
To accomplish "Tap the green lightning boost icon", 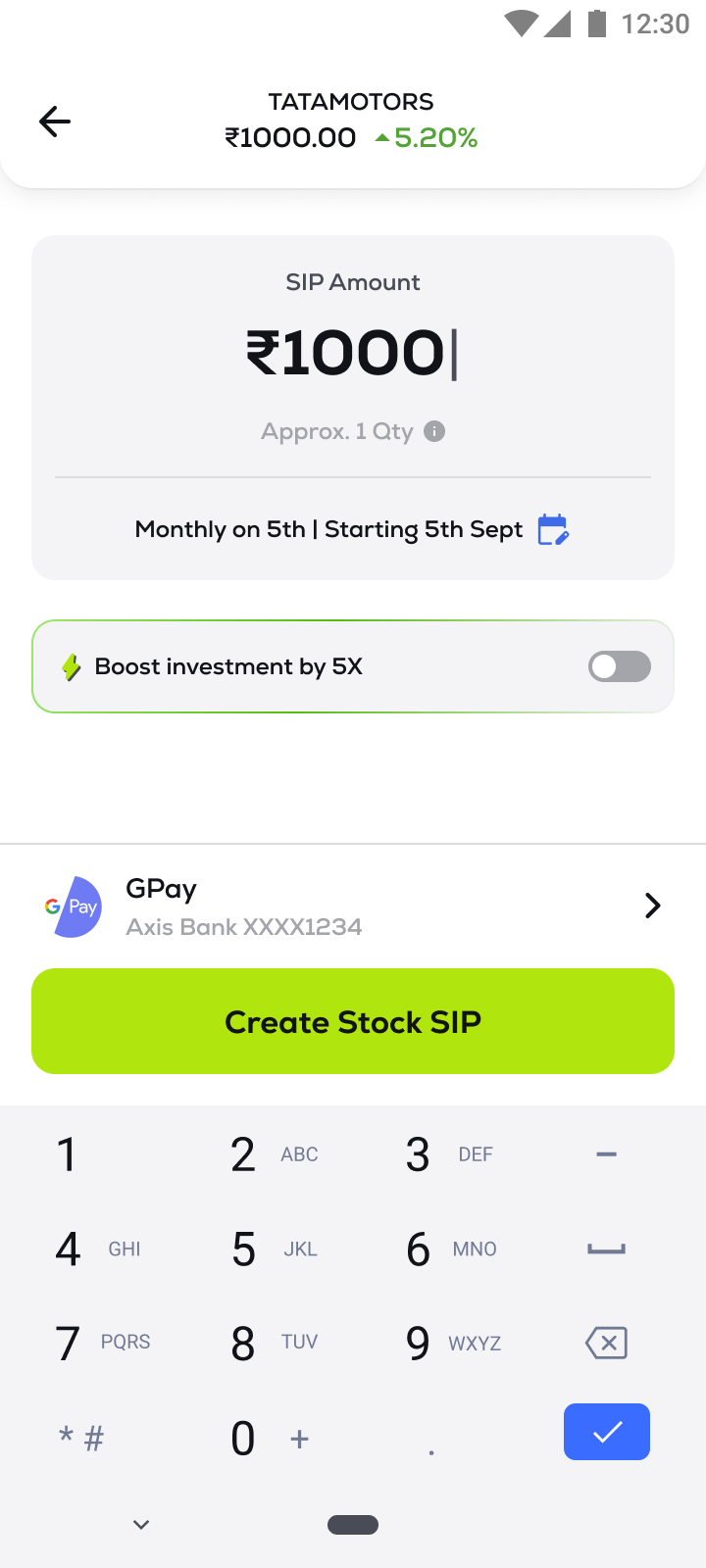I will (x=71, y=667).
